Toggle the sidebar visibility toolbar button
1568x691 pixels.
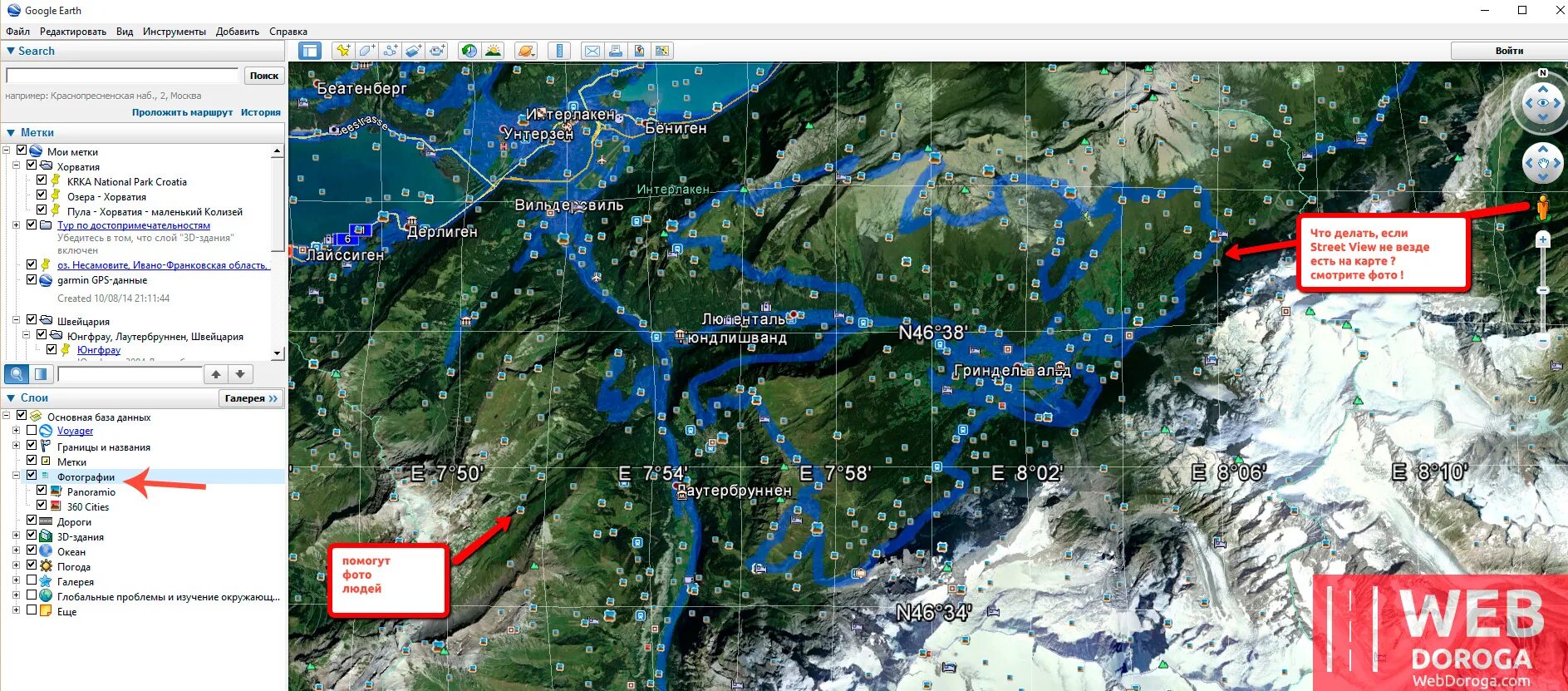[310, 51]
